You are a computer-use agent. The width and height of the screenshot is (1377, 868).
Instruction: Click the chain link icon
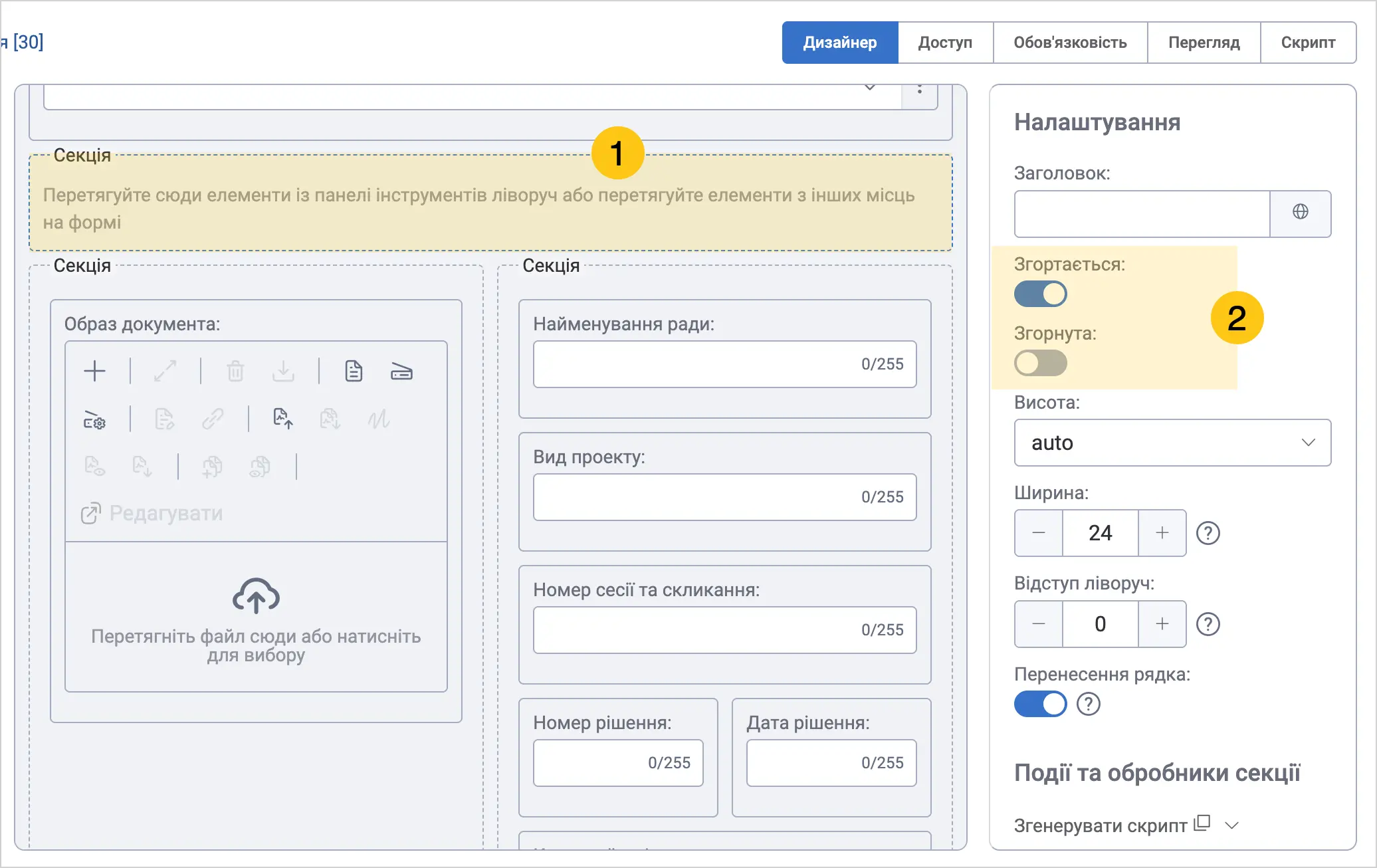point(213,419)
